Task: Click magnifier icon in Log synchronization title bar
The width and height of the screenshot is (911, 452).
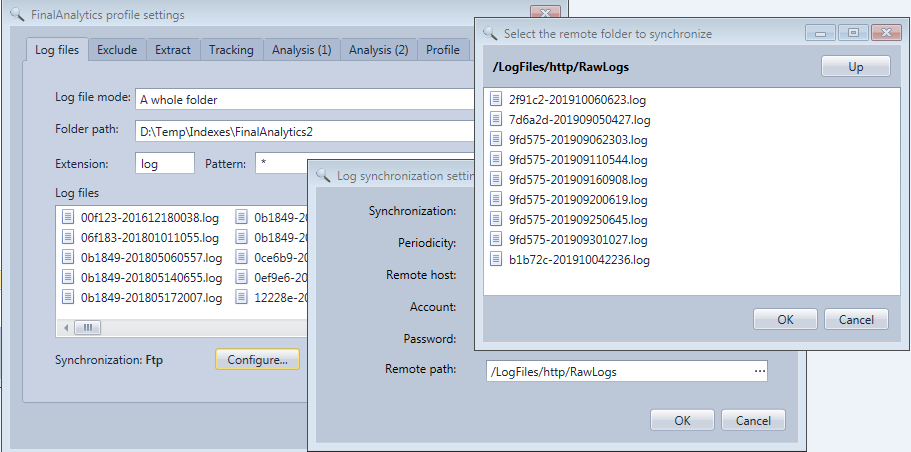Action: click(x=324, y=175)
